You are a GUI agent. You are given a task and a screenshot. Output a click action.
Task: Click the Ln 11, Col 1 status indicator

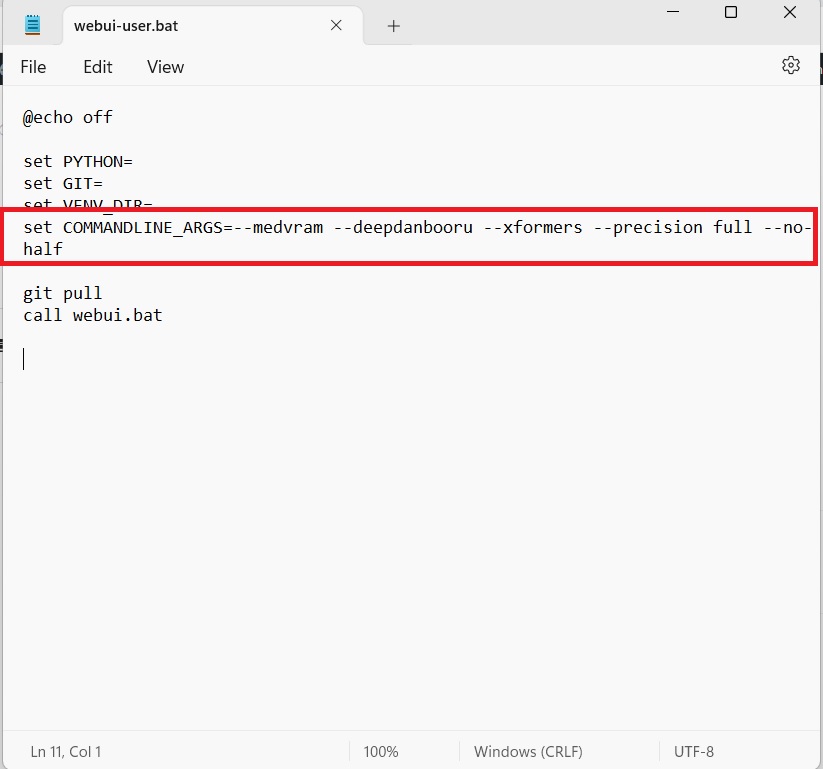tap(66, 751)
